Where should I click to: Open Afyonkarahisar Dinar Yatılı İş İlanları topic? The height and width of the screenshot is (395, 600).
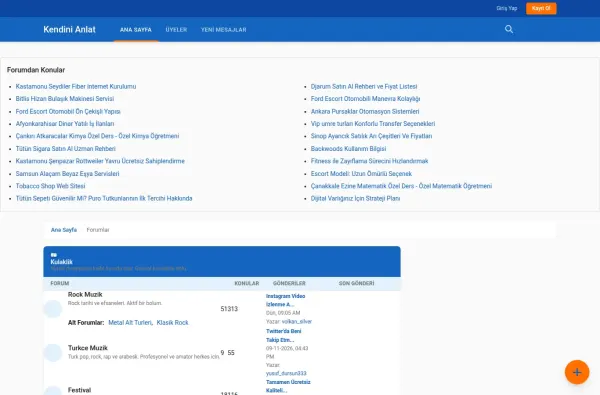pos(65,124)
